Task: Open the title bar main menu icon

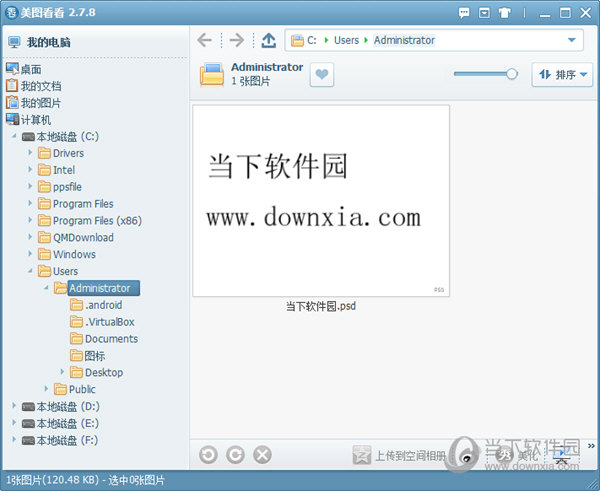Action: click(x=485, y=13)
